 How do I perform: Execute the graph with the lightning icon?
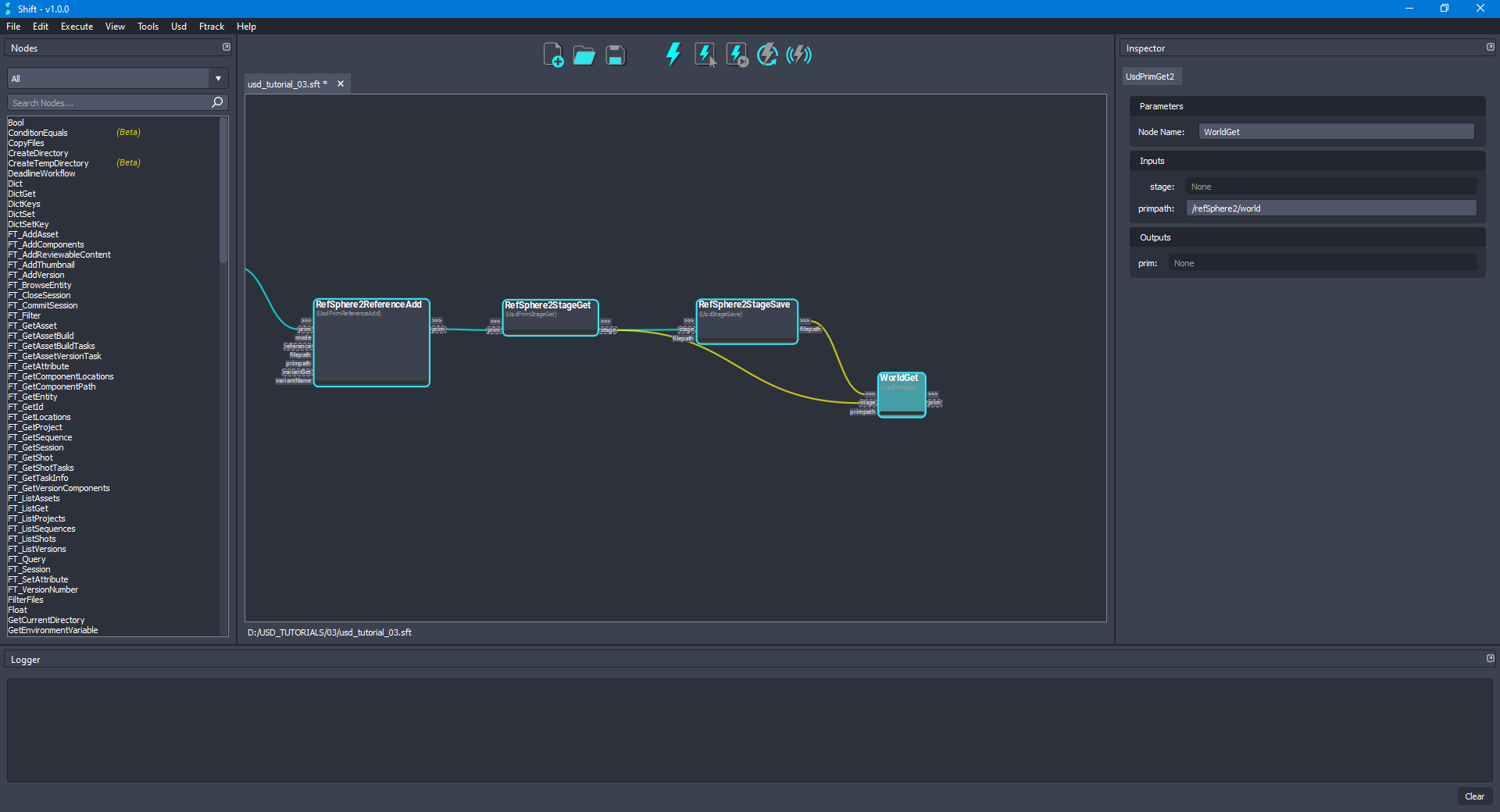pyautogui.click(x=673, y=55)
